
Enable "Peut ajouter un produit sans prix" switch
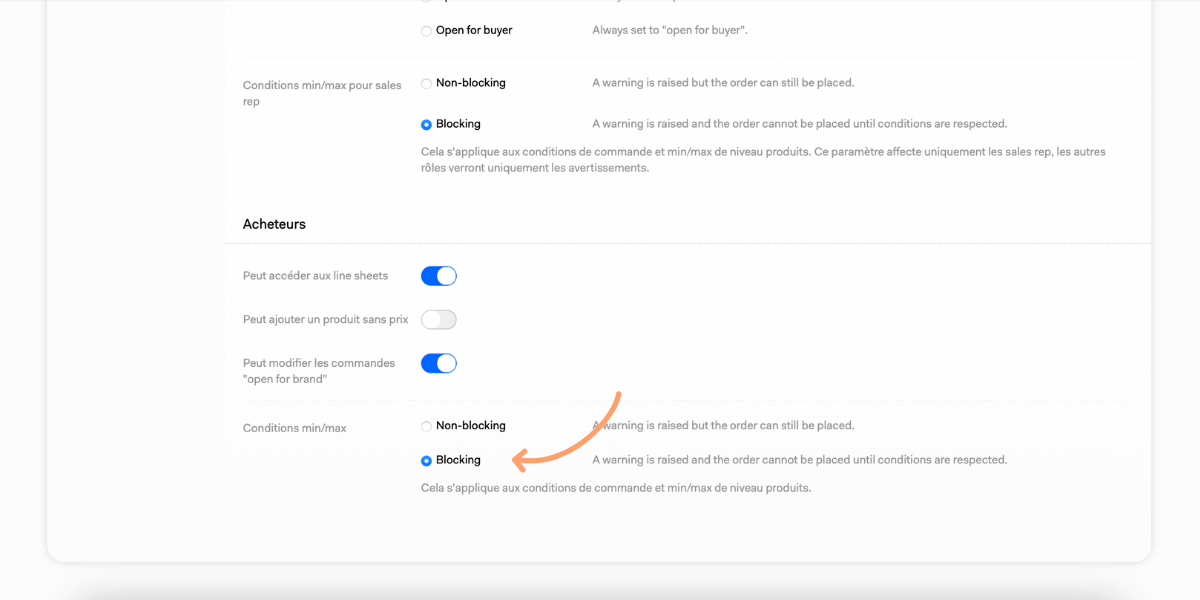438,320
